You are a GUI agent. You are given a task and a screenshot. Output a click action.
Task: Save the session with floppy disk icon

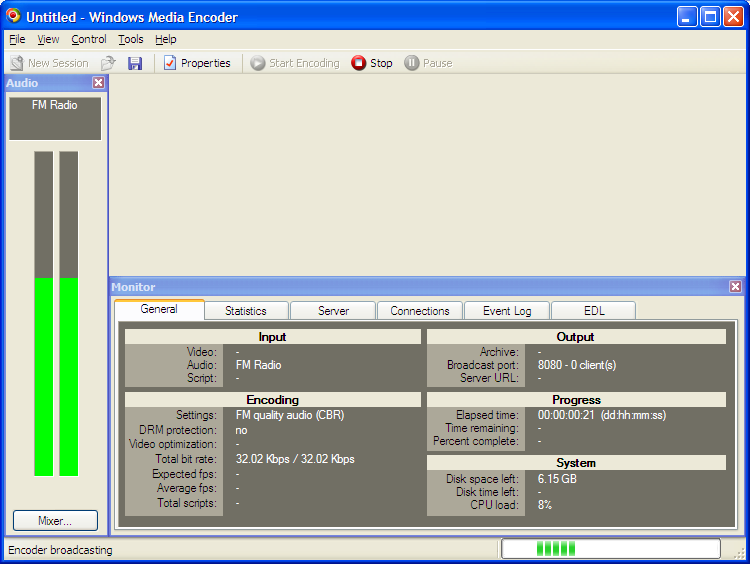tap(135, 63)
